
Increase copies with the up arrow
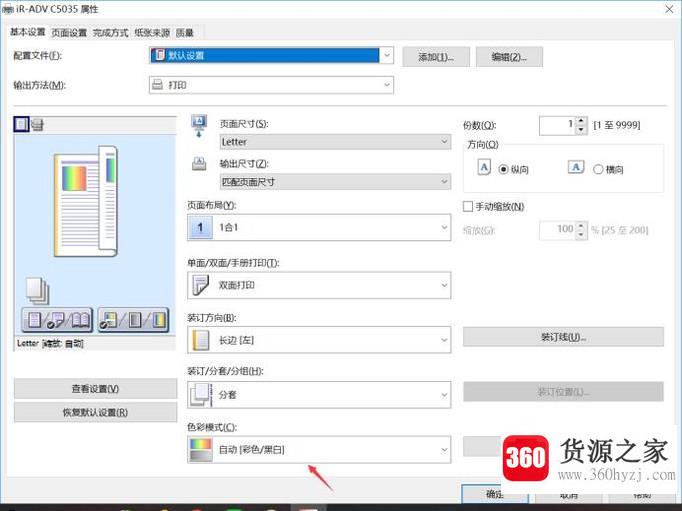582,121
